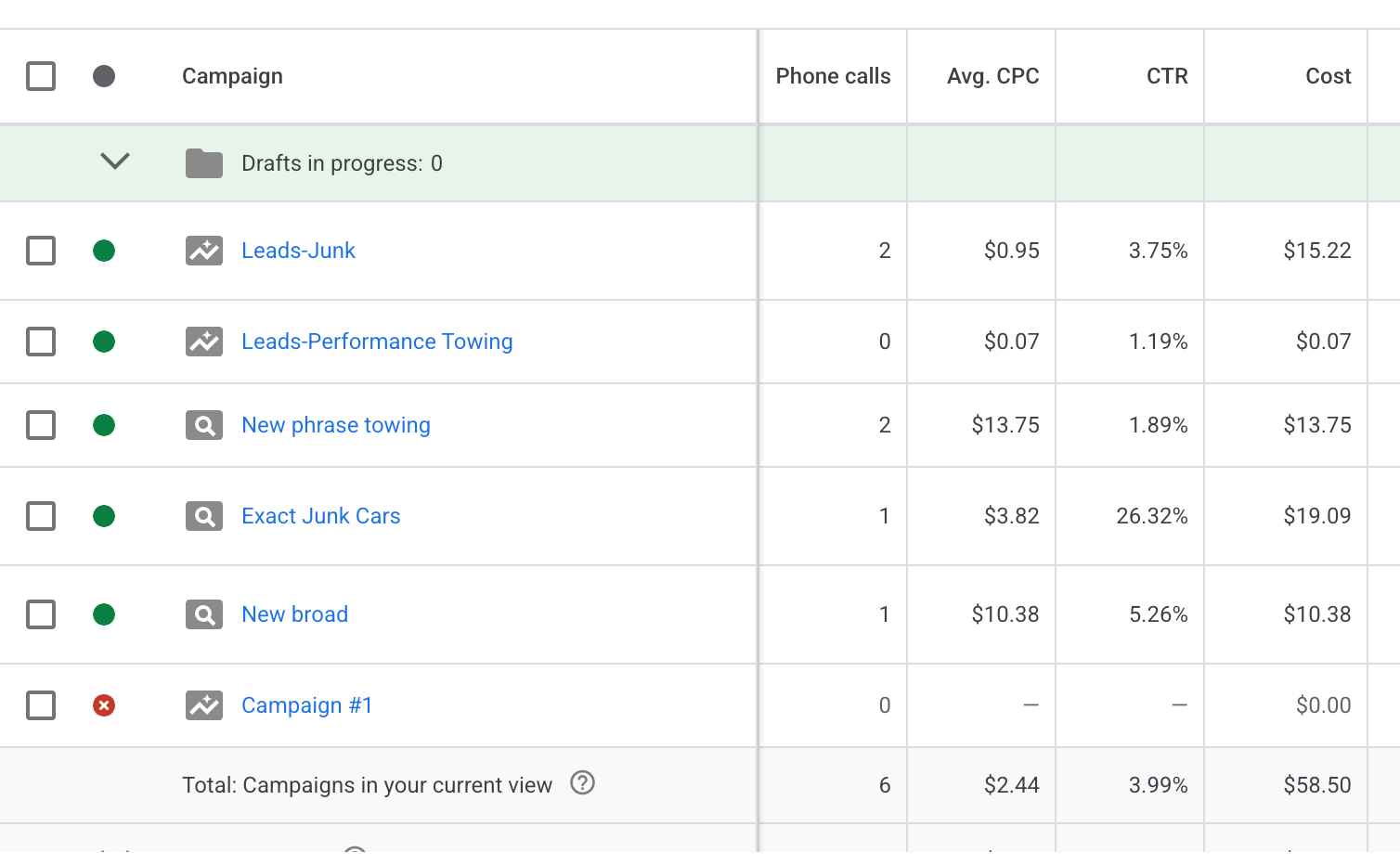
Task: Click the green status dot for Exact Junk Cars
Action: pos(104,516)
